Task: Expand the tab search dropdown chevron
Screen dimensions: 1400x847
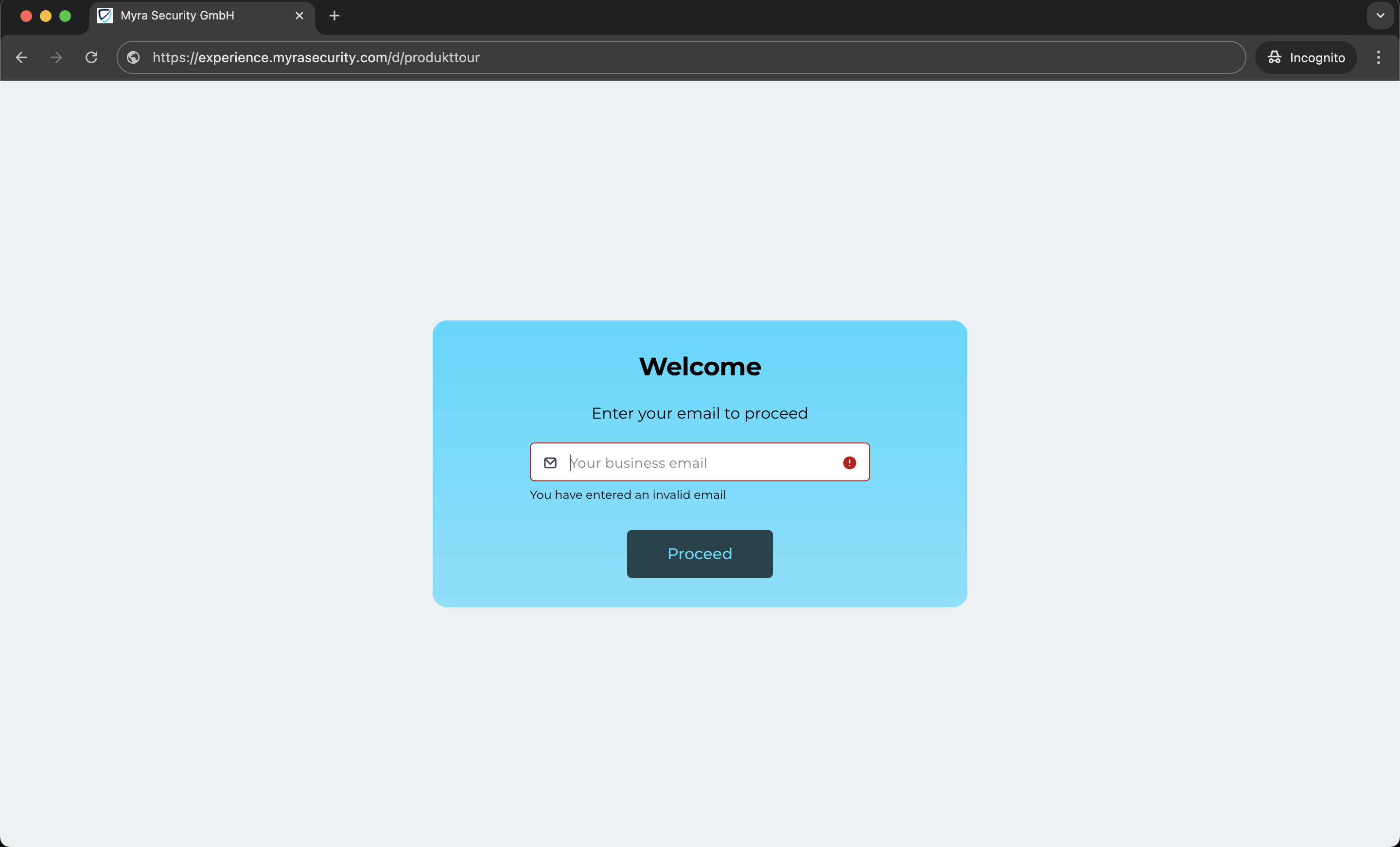Action: [x=1380, y=16]
